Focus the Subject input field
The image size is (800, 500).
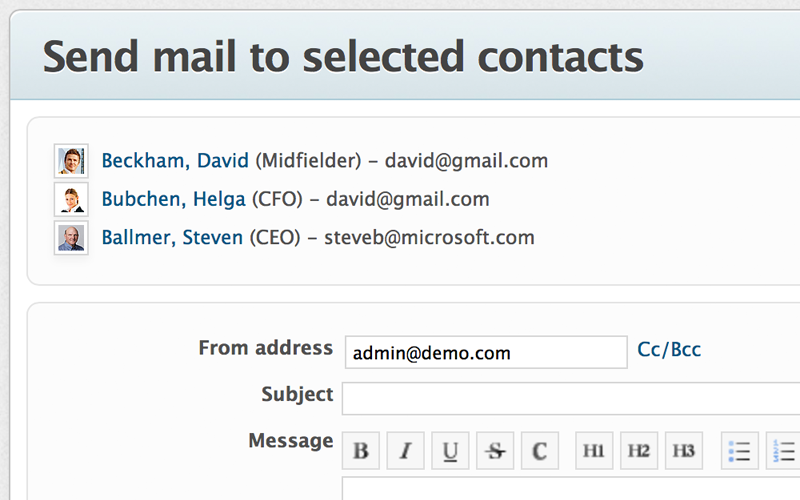(570, 398)
